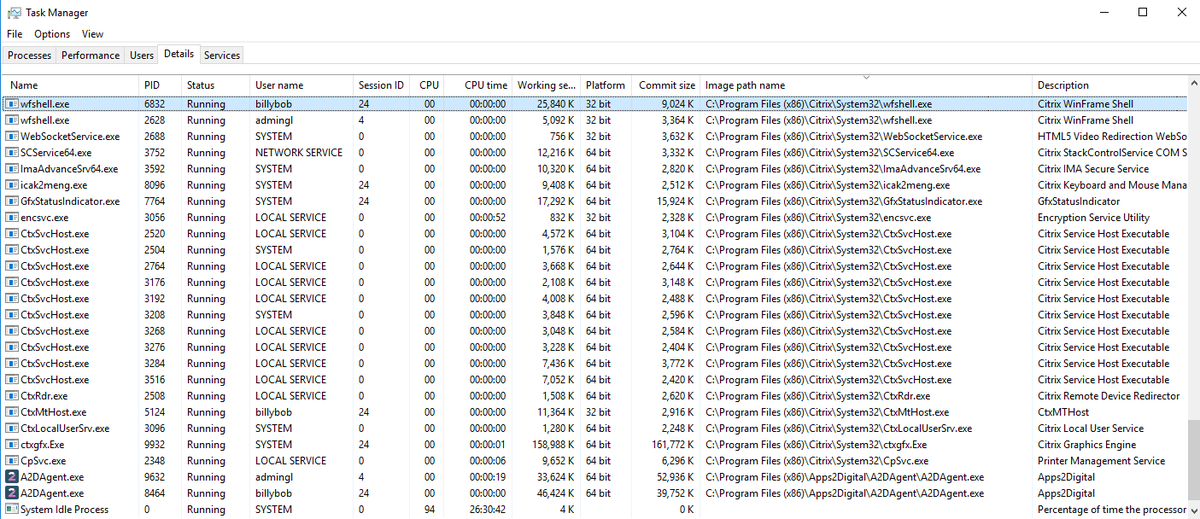Sort by the Description column header

point(1110,85)
